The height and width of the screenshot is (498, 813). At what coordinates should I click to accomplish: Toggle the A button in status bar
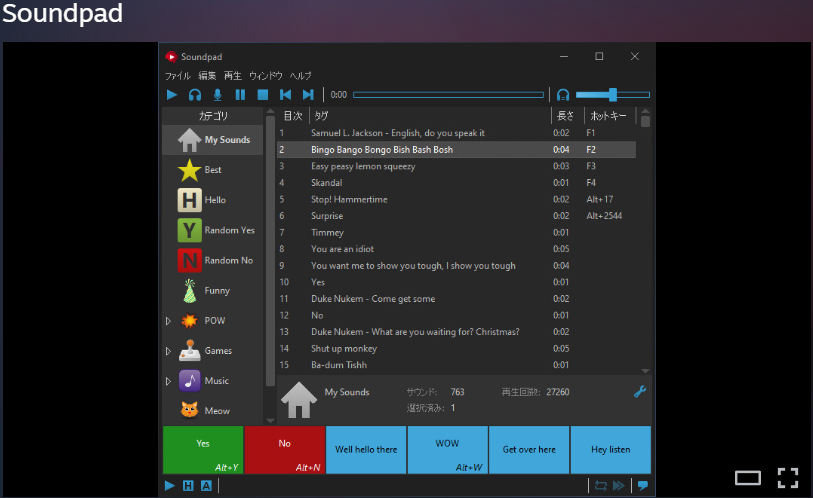coord(206,486)
